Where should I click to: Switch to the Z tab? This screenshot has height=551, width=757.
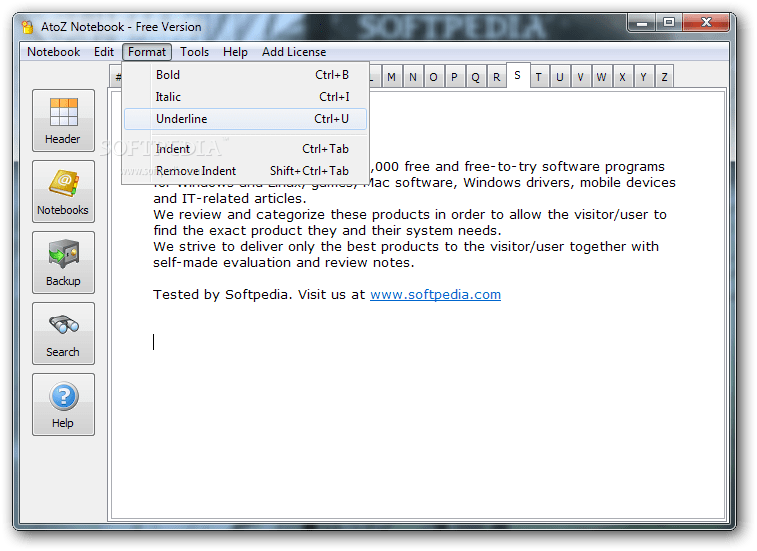click(x=664, y=77)
